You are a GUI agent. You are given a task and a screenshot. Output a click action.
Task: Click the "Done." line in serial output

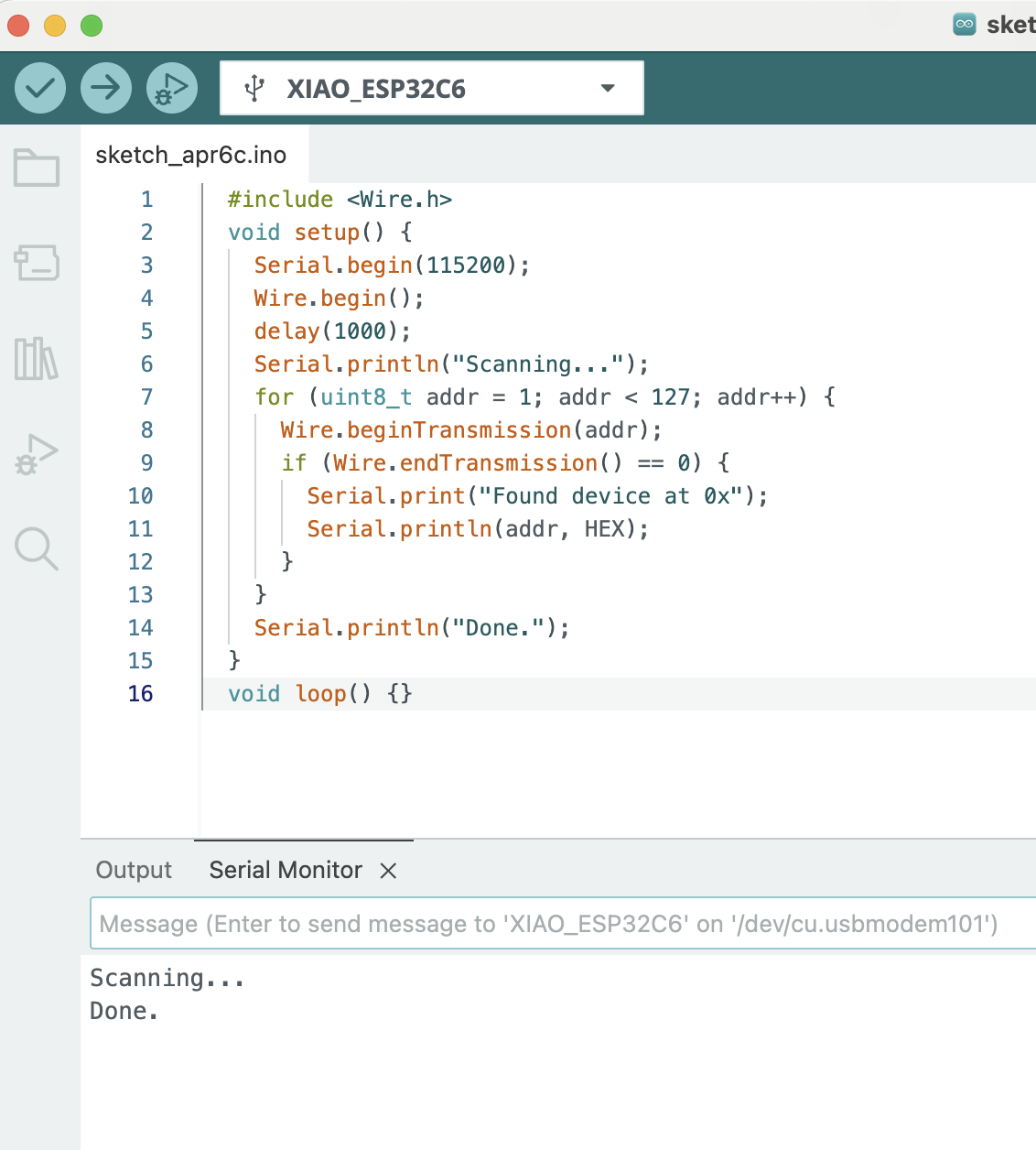click(124, 1012)
